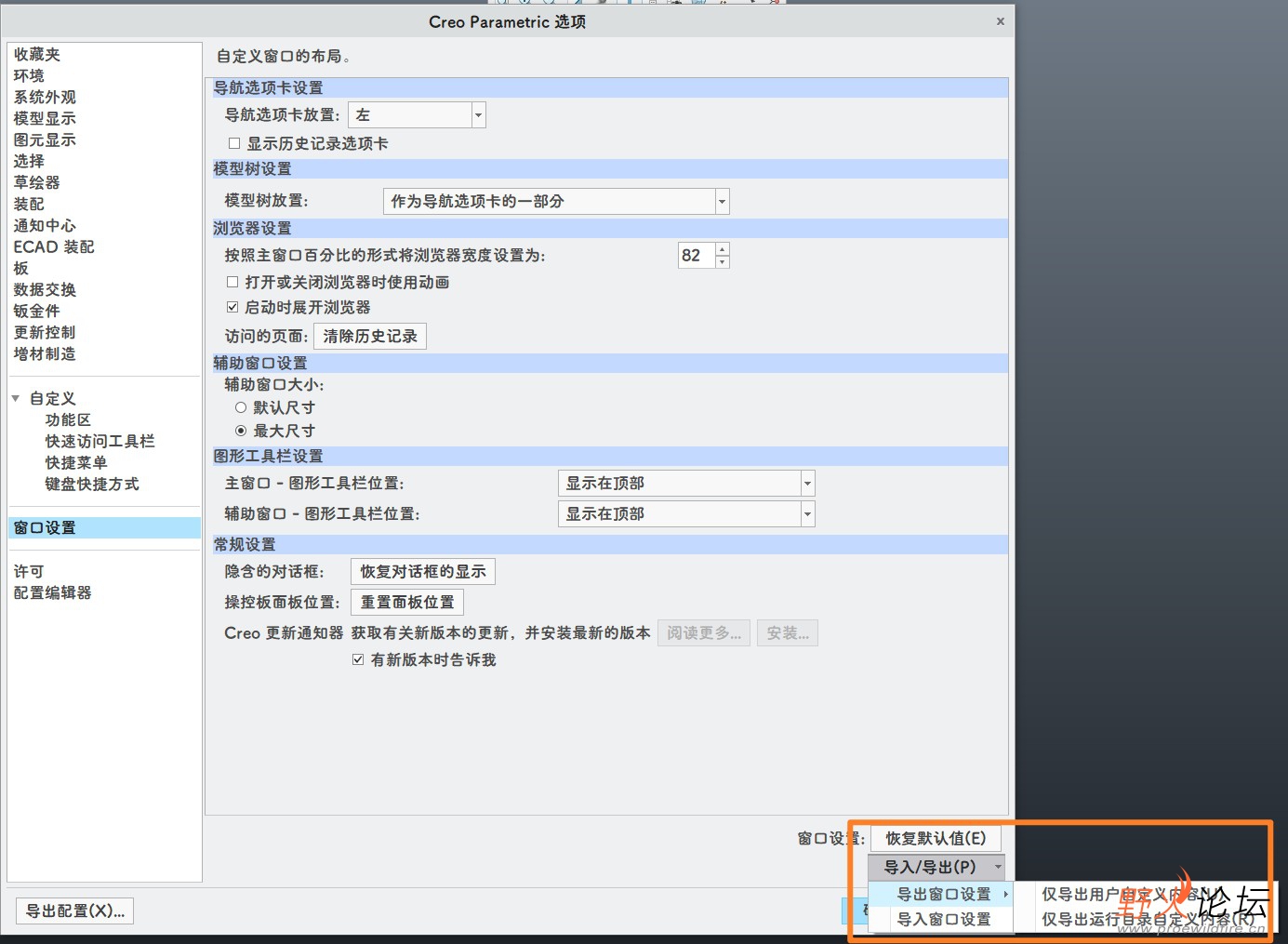This screenshot has height=944, width=1288.
Task: Close the Creo Parametric options dialog
Action: pyautogui.click(x=1000, y=21)
